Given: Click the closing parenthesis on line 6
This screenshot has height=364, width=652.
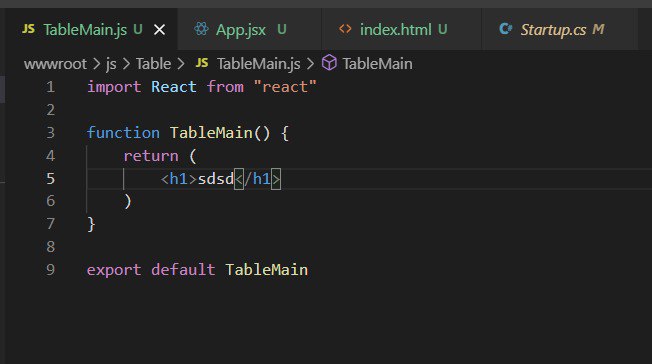Looking at the screenshot, I should click(128, 202).
